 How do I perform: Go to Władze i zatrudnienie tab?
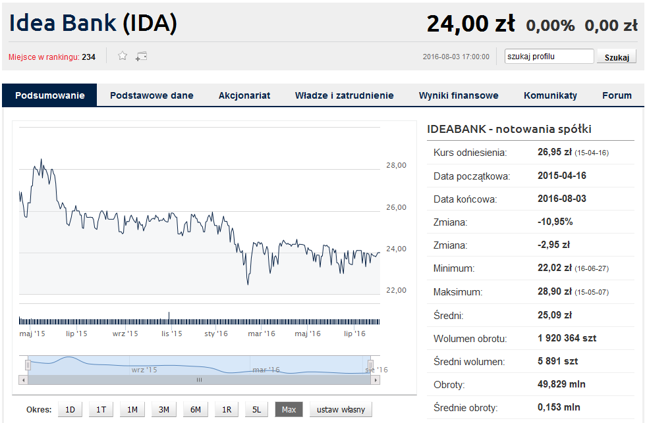[344, 95]
